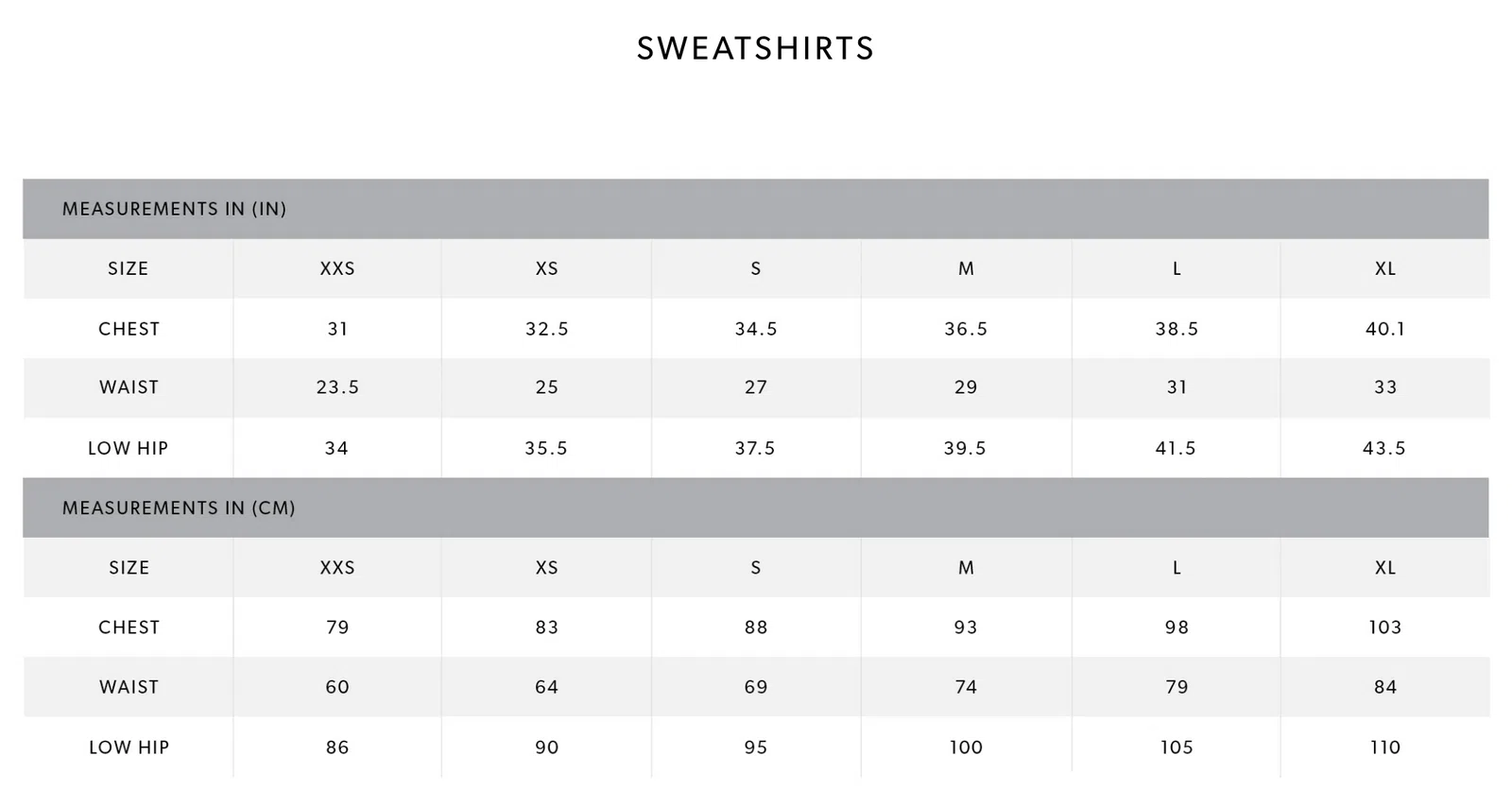Click the XL column header in cm table

tap(1385, 568)
